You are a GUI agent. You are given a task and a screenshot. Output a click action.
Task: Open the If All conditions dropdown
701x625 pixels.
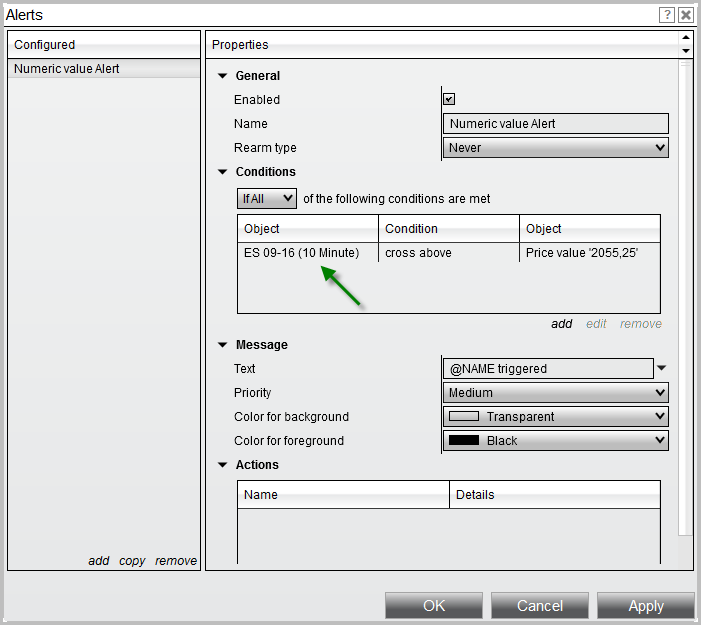(x=267, y=199)
